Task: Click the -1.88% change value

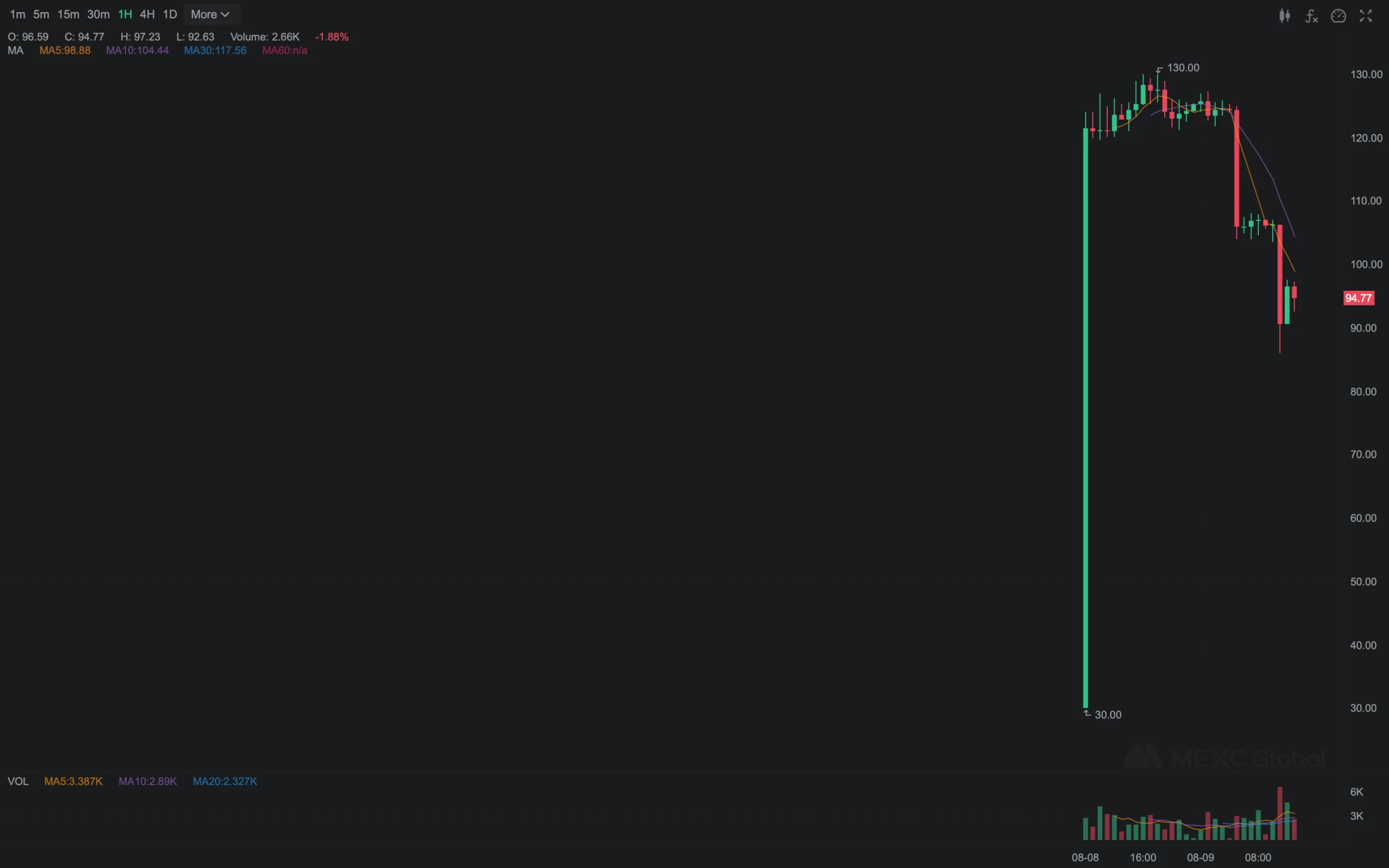Action: 332,37
